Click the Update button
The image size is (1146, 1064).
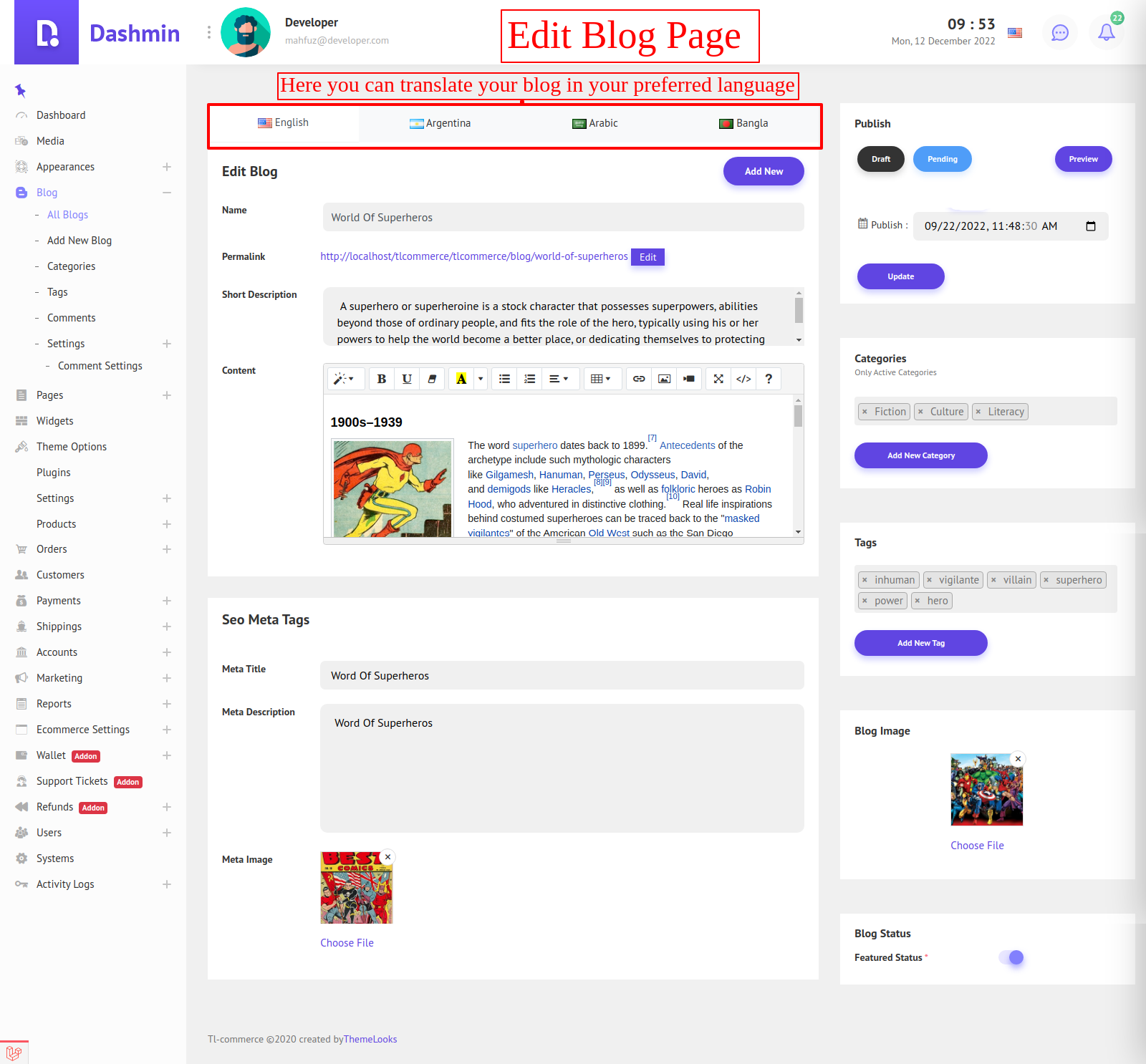coord(900,276)
